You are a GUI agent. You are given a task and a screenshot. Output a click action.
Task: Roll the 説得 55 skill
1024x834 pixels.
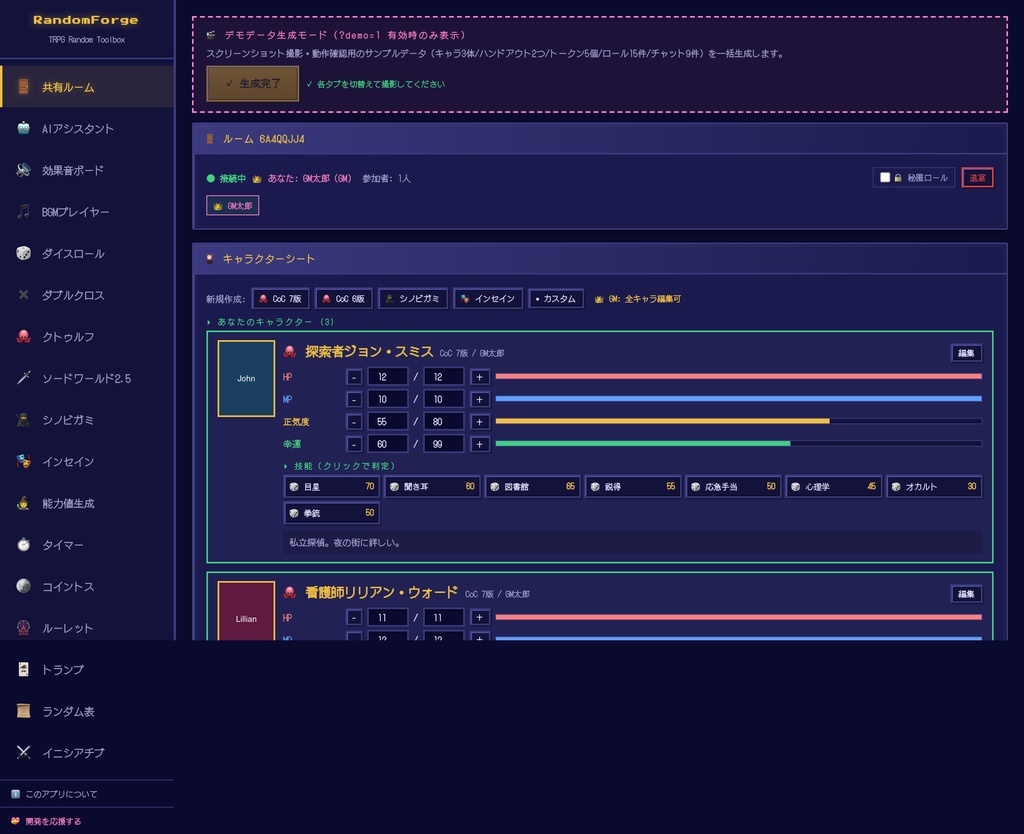[x=633, y=487]
